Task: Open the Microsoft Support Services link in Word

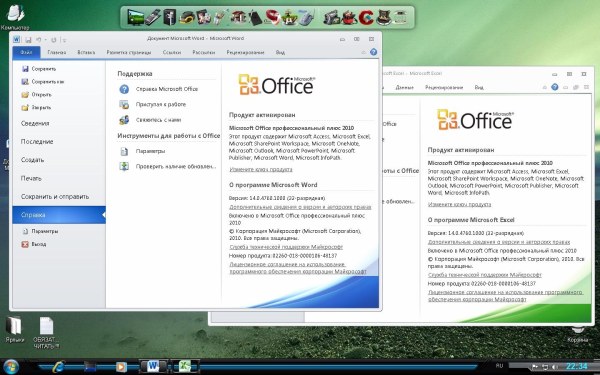Action: (x=286, y=247)
